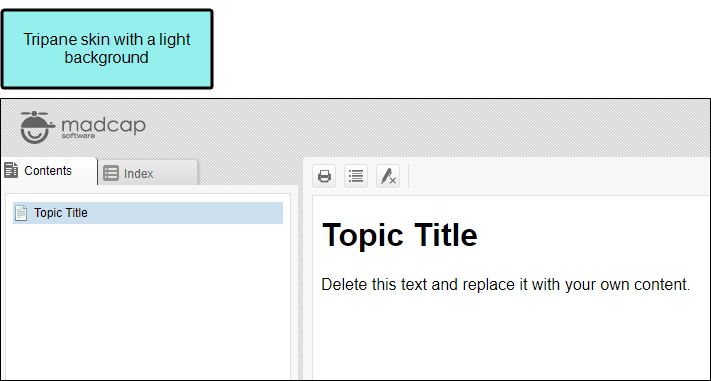The height and width of the screenshot is (381, 711).
Task: Click the 'Delete this text' paragraph
Action: click(506, 285)
